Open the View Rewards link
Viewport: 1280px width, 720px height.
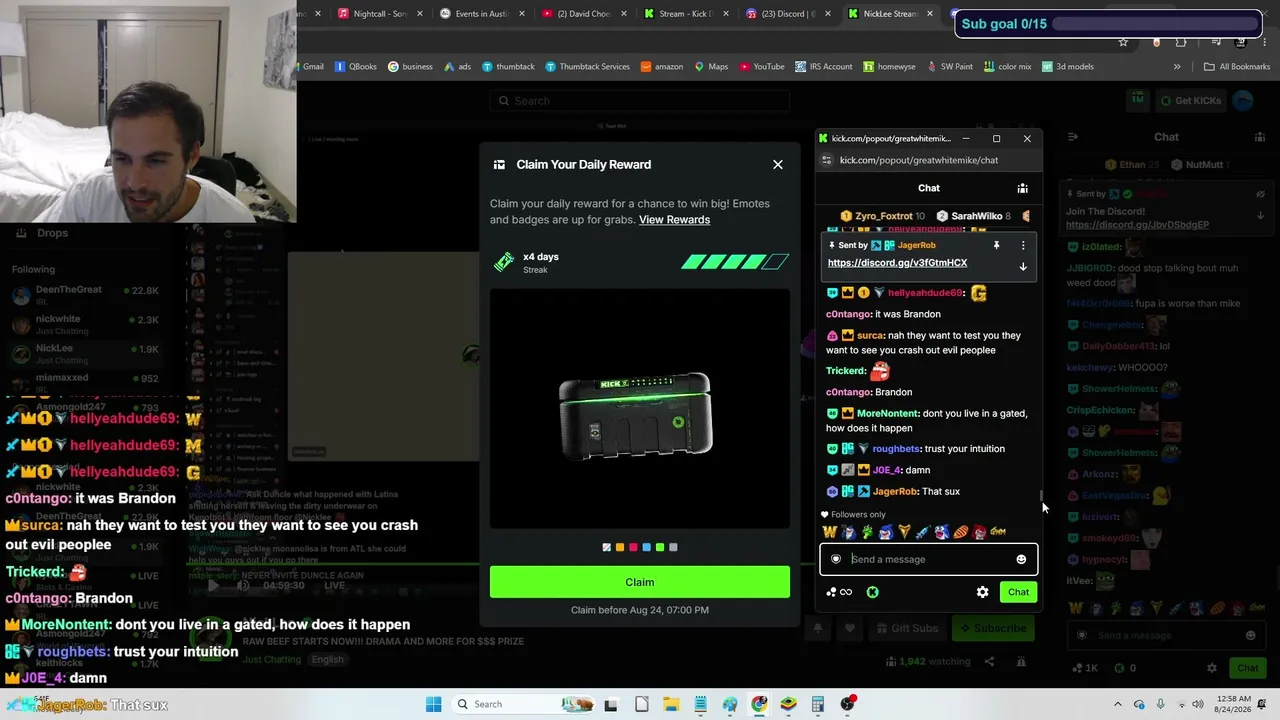tap(674, 220)
